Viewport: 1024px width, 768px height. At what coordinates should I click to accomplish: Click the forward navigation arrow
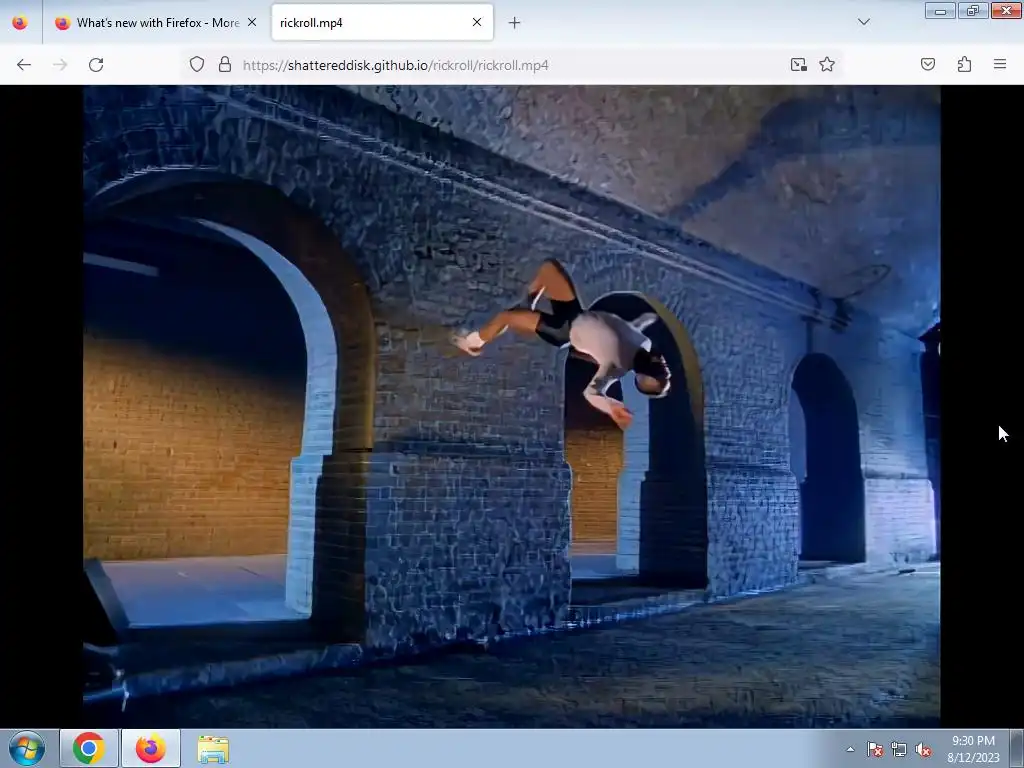pos(60,65)
